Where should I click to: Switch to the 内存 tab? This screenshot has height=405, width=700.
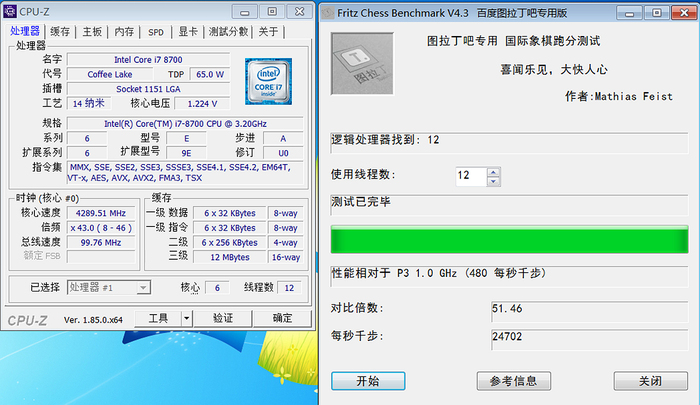[124, 32]
